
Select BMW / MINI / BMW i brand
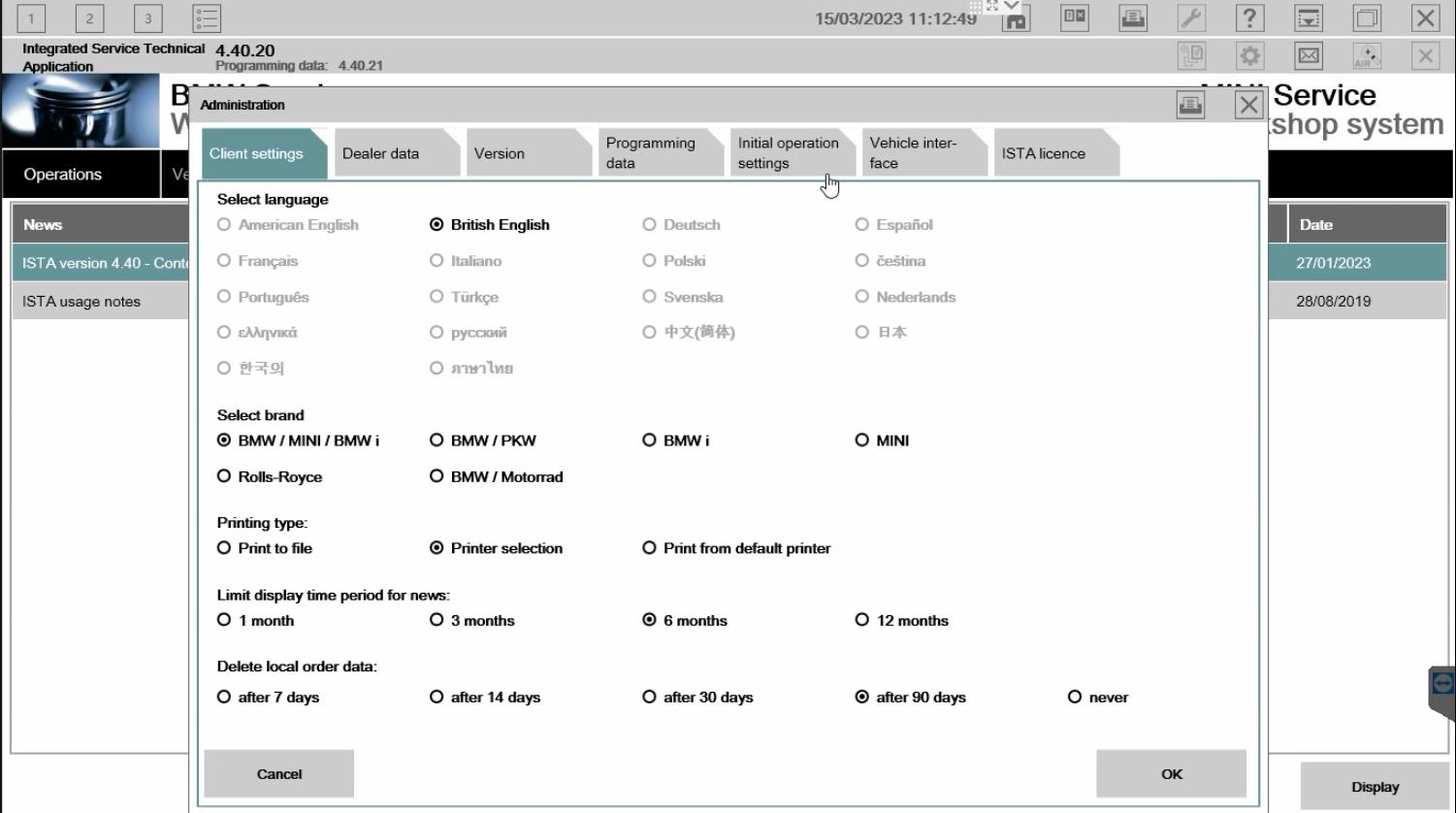pos(298,440)
